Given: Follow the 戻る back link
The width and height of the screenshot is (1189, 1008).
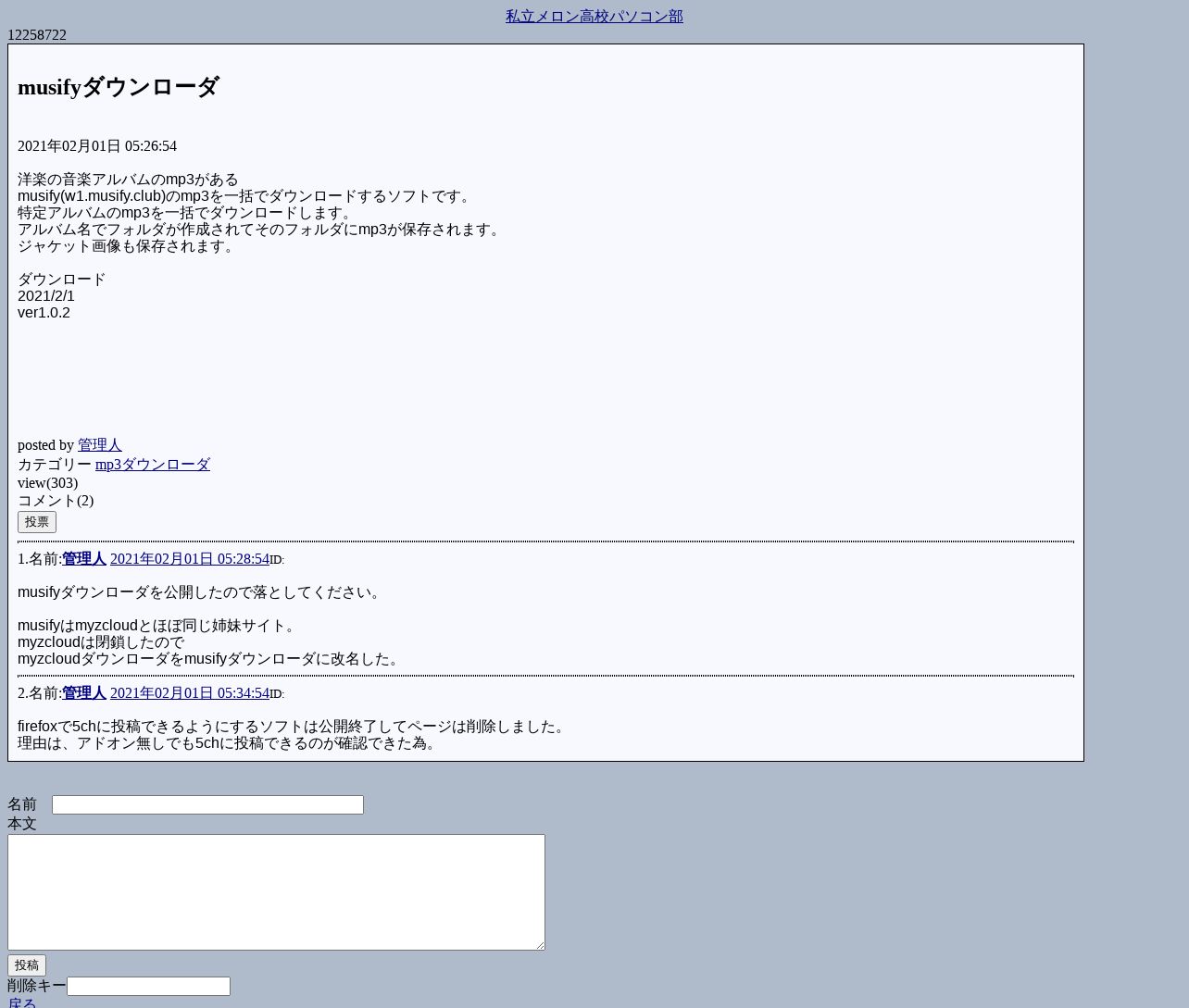Looking at the screenshot, I should coord(22,1003).
